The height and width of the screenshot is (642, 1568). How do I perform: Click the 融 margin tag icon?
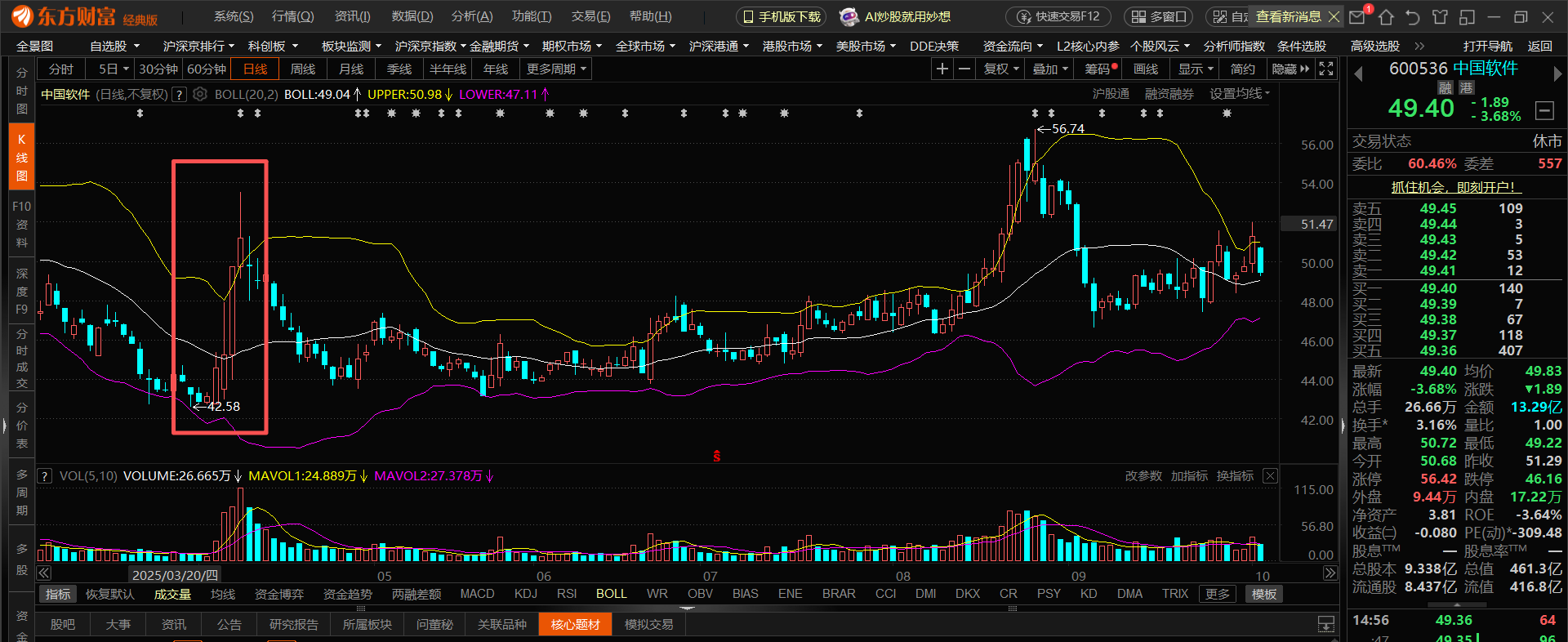(x=1445, y=87)
